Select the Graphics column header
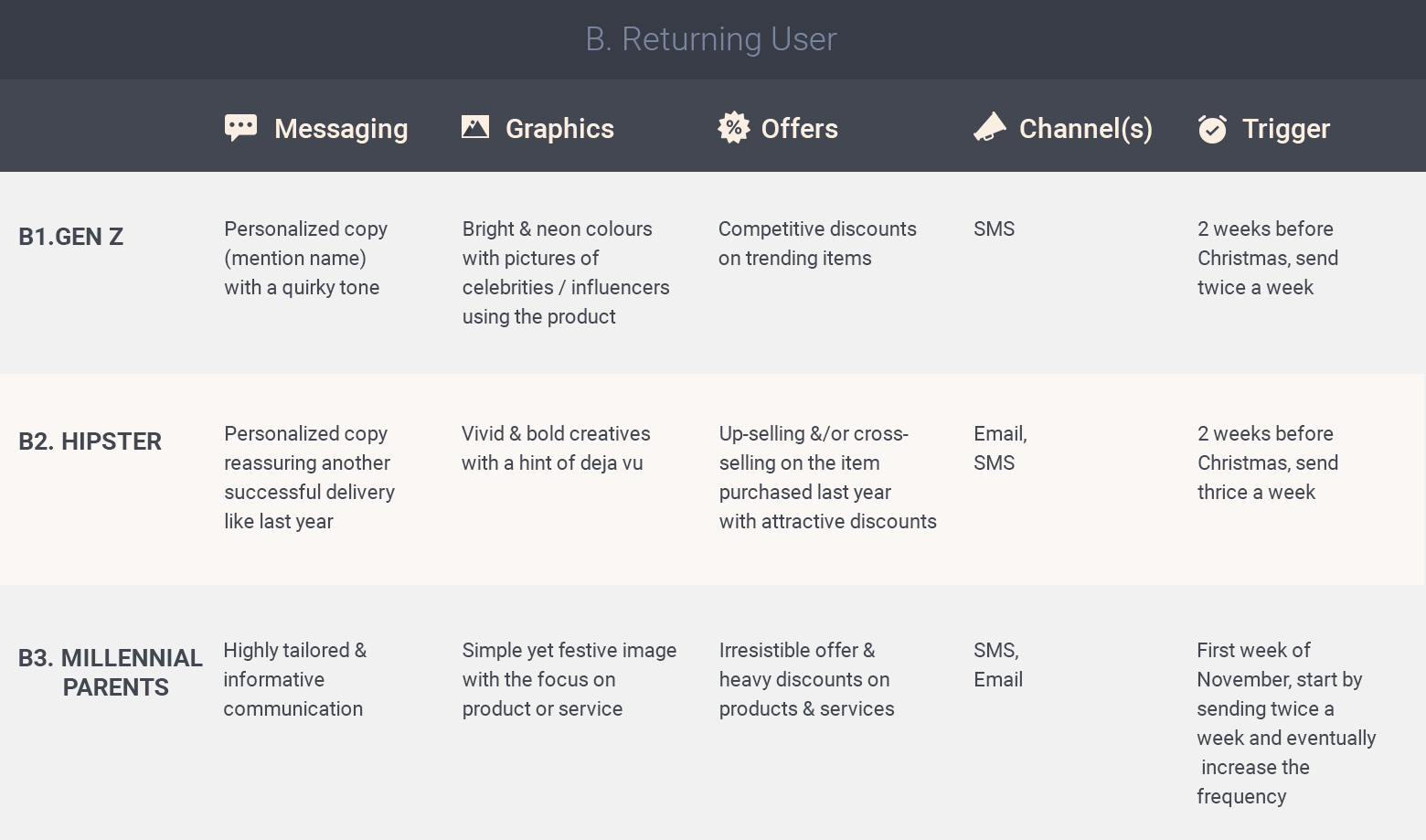This screenshot has height=840, width=1426. click(x=559, y=129)
